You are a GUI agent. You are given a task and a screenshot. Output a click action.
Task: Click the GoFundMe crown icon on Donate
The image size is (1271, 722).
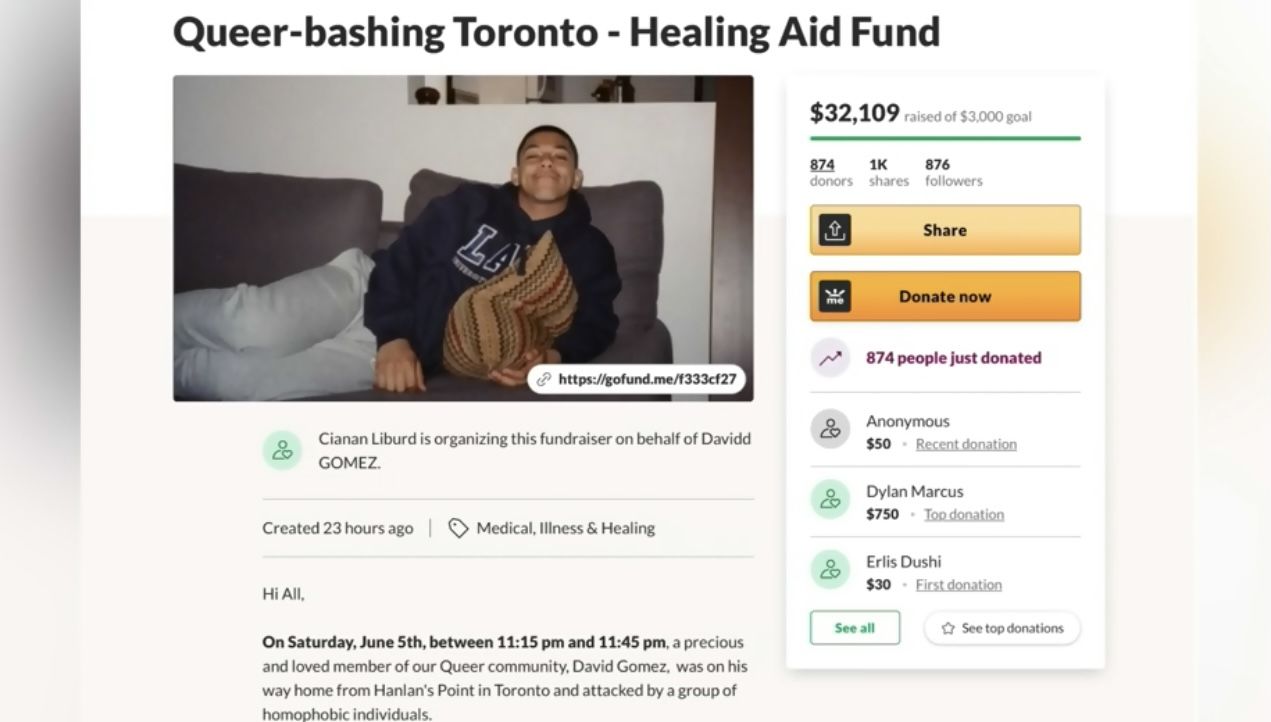[x=835, y=296]
